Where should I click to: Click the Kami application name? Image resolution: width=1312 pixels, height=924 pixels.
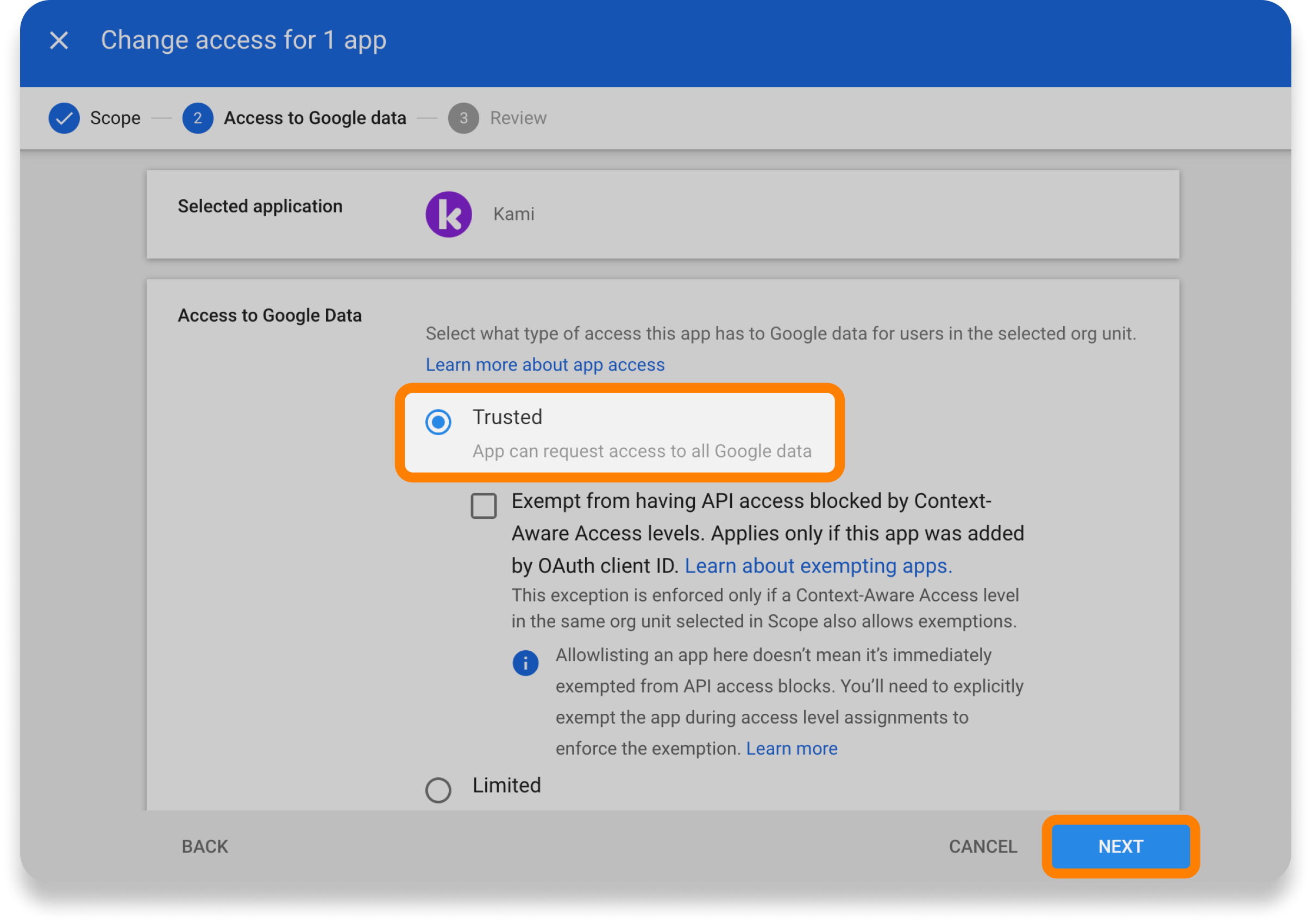point(514,214)
